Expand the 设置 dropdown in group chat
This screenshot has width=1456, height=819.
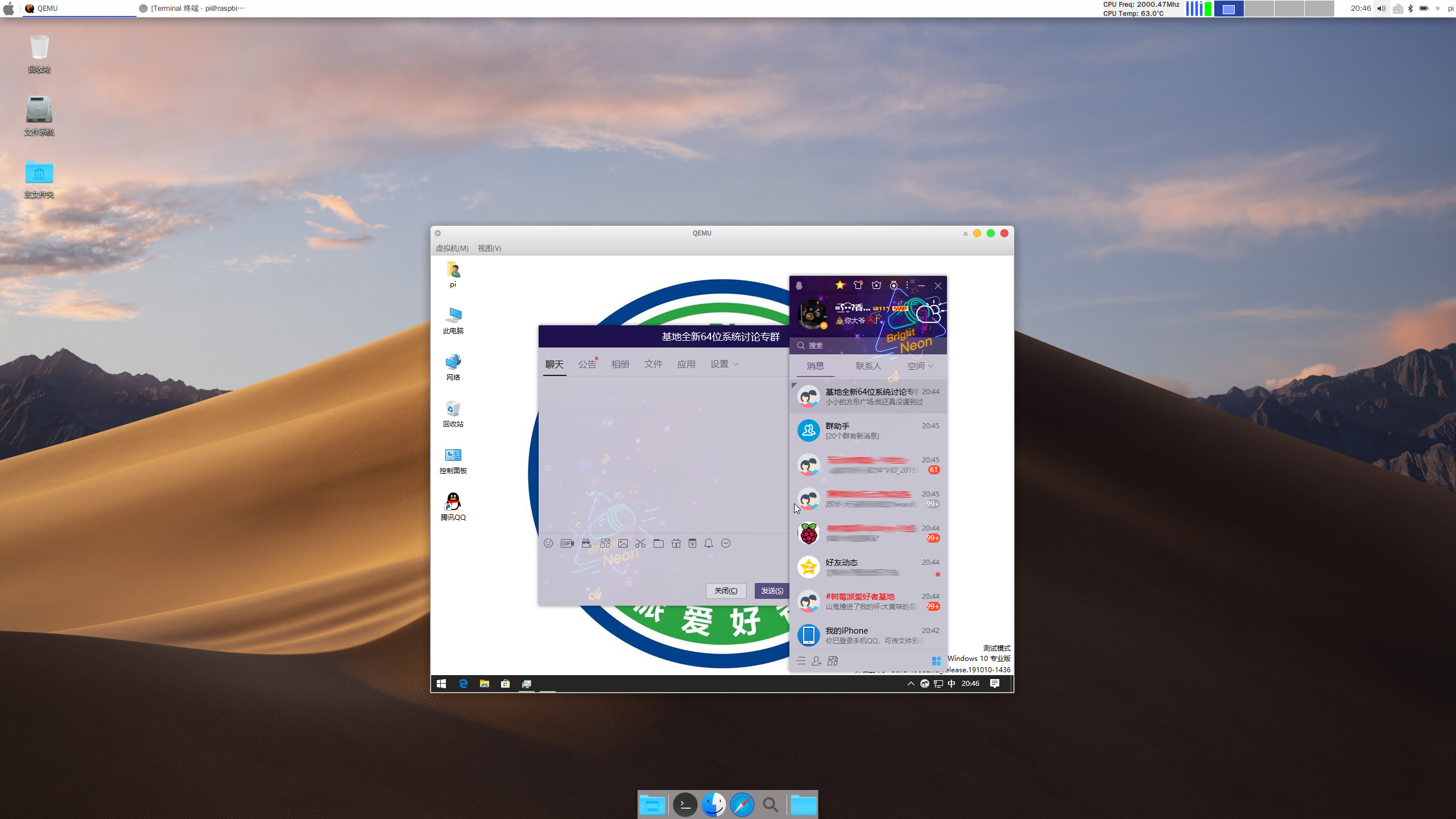tap(724, 364)
